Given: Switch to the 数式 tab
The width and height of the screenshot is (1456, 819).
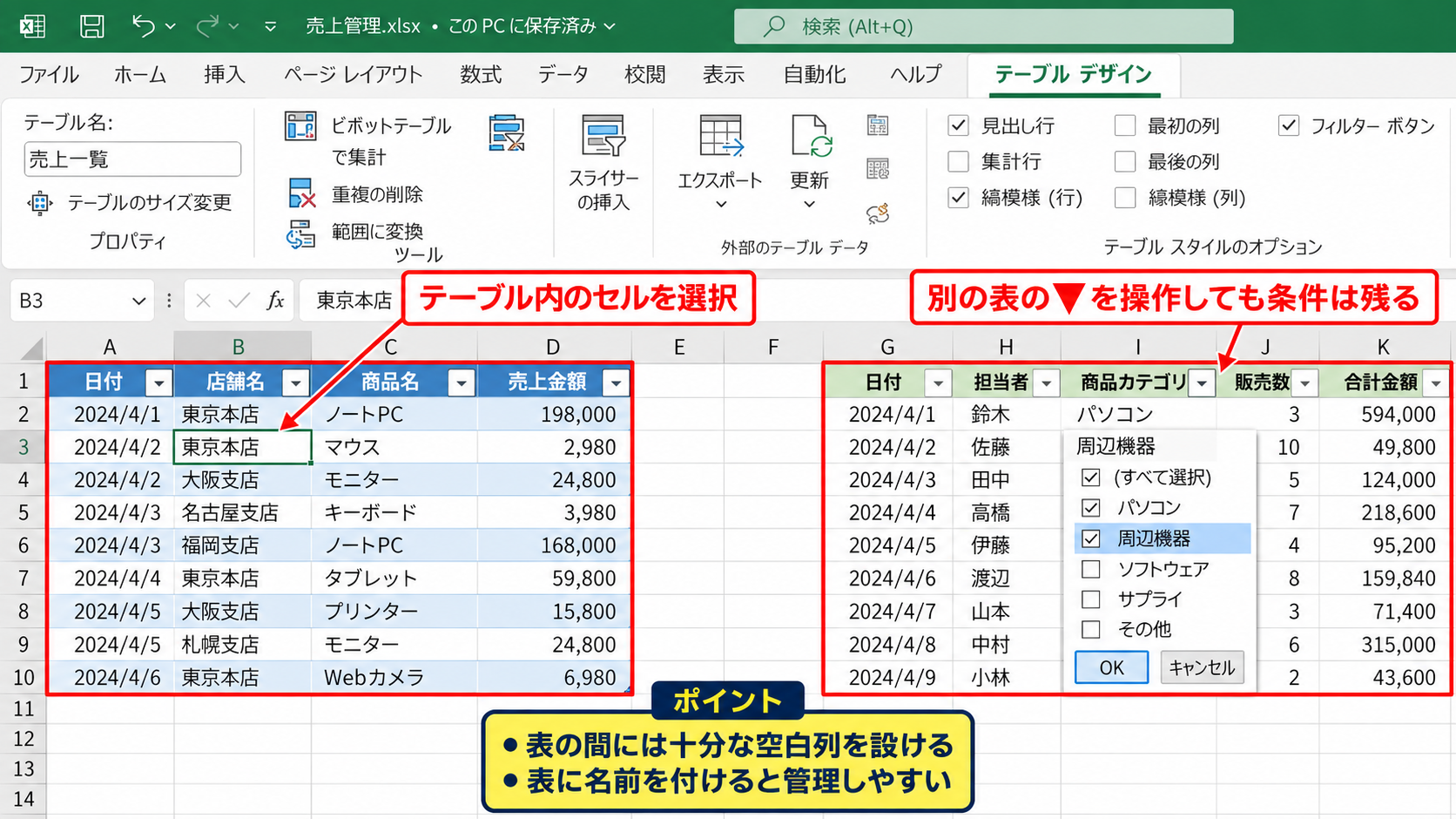Looking at the screenshot, I should 481,75.
